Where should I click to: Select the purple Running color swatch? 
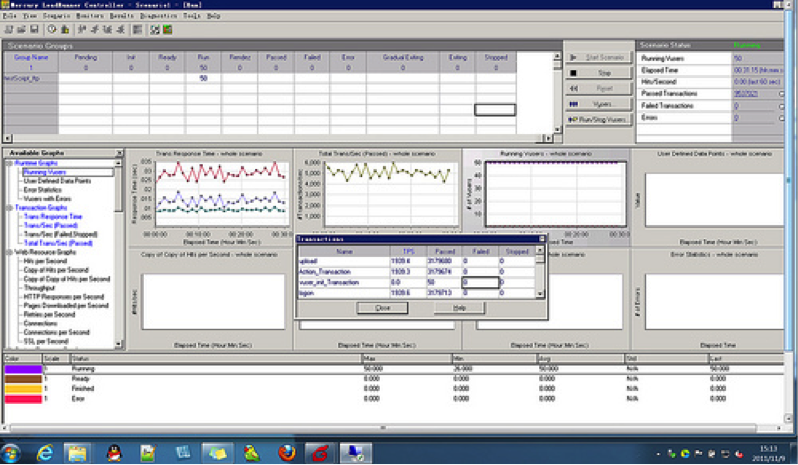point(23,369)
